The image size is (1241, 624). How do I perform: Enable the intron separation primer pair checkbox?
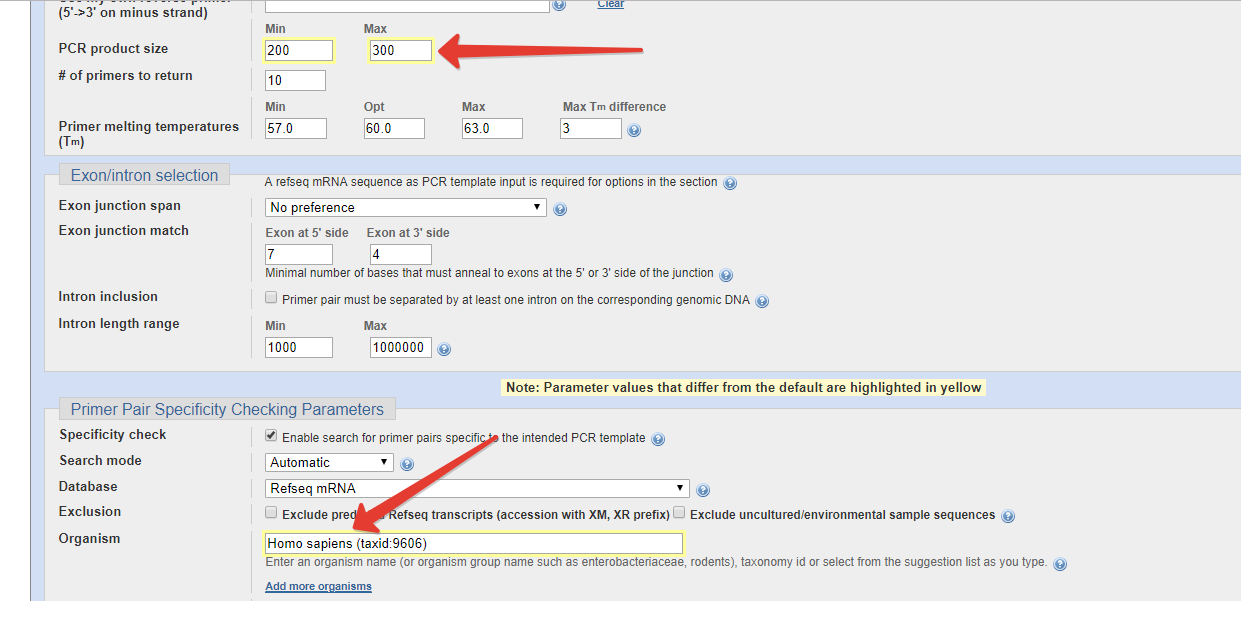coord(271,298)
